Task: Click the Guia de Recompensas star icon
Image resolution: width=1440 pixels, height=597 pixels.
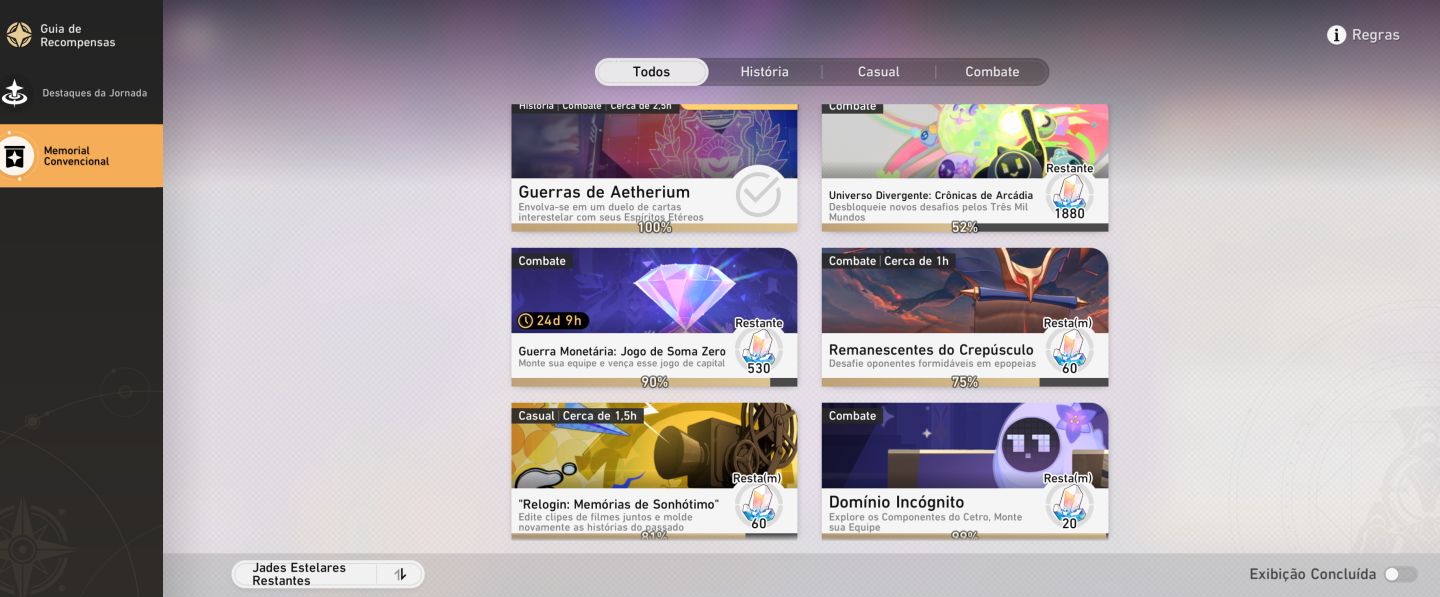Action: [19, 35]
